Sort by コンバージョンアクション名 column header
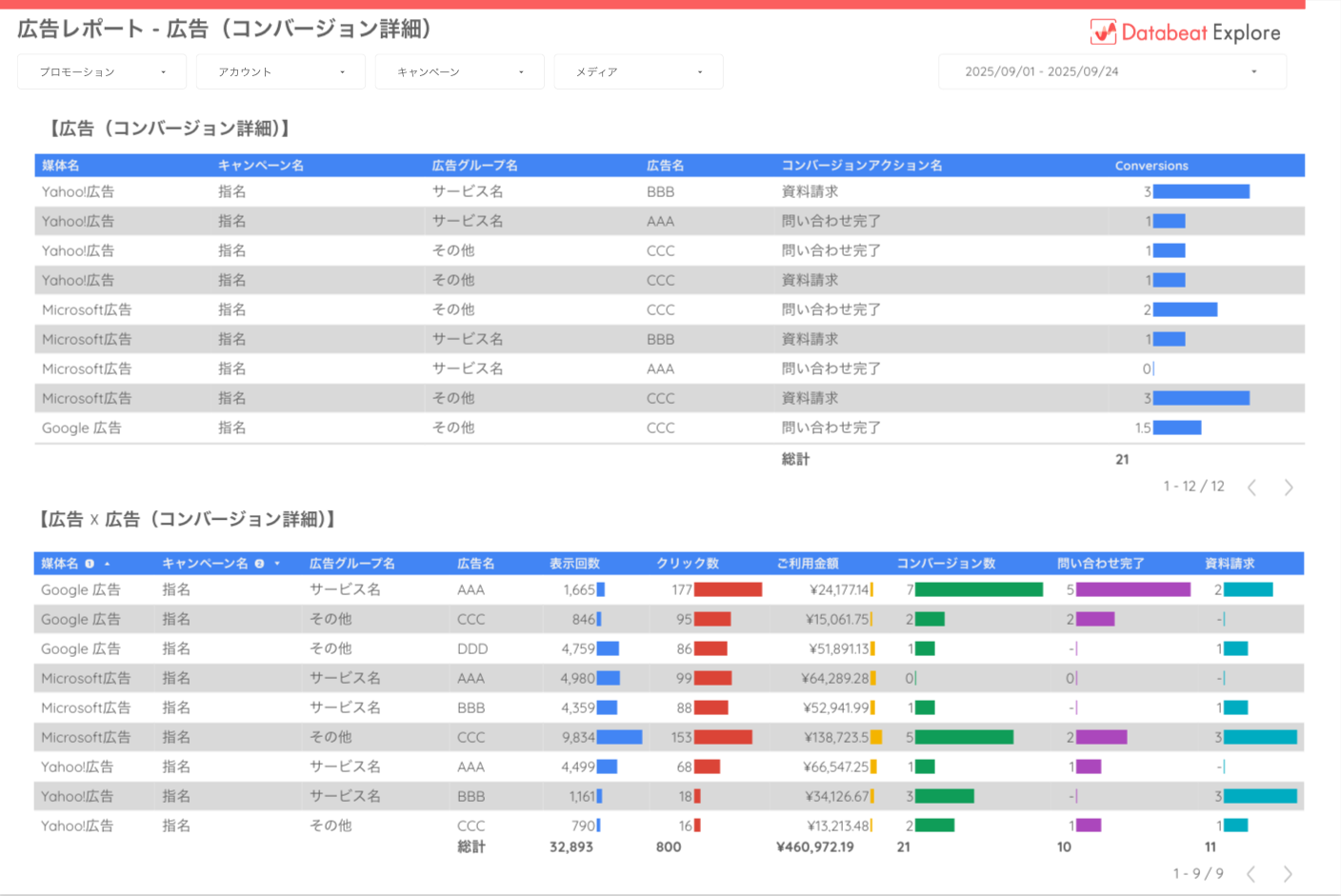The image size is (1341, 896). (862, 166)
